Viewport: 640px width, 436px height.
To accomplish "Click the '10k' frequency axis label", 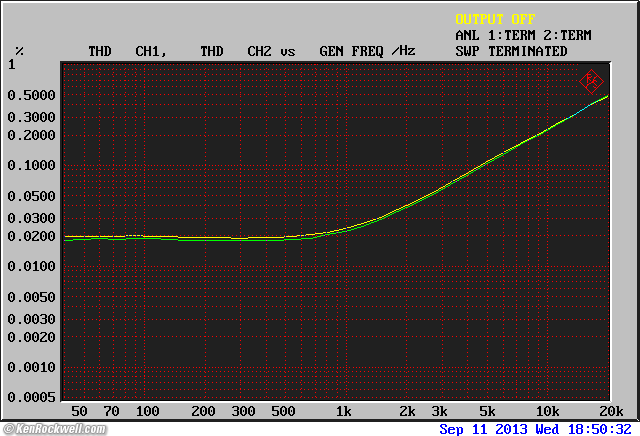I will click(x=547, y=411).
